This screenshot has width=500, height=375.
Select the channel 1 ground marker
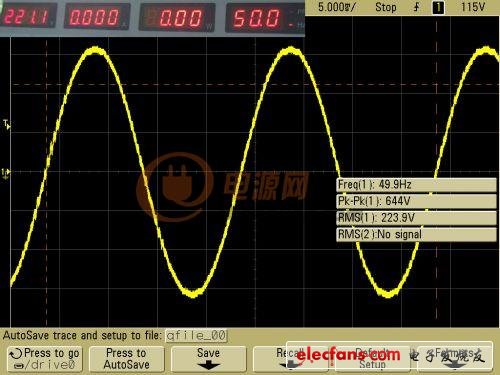[x=6, y=173]
